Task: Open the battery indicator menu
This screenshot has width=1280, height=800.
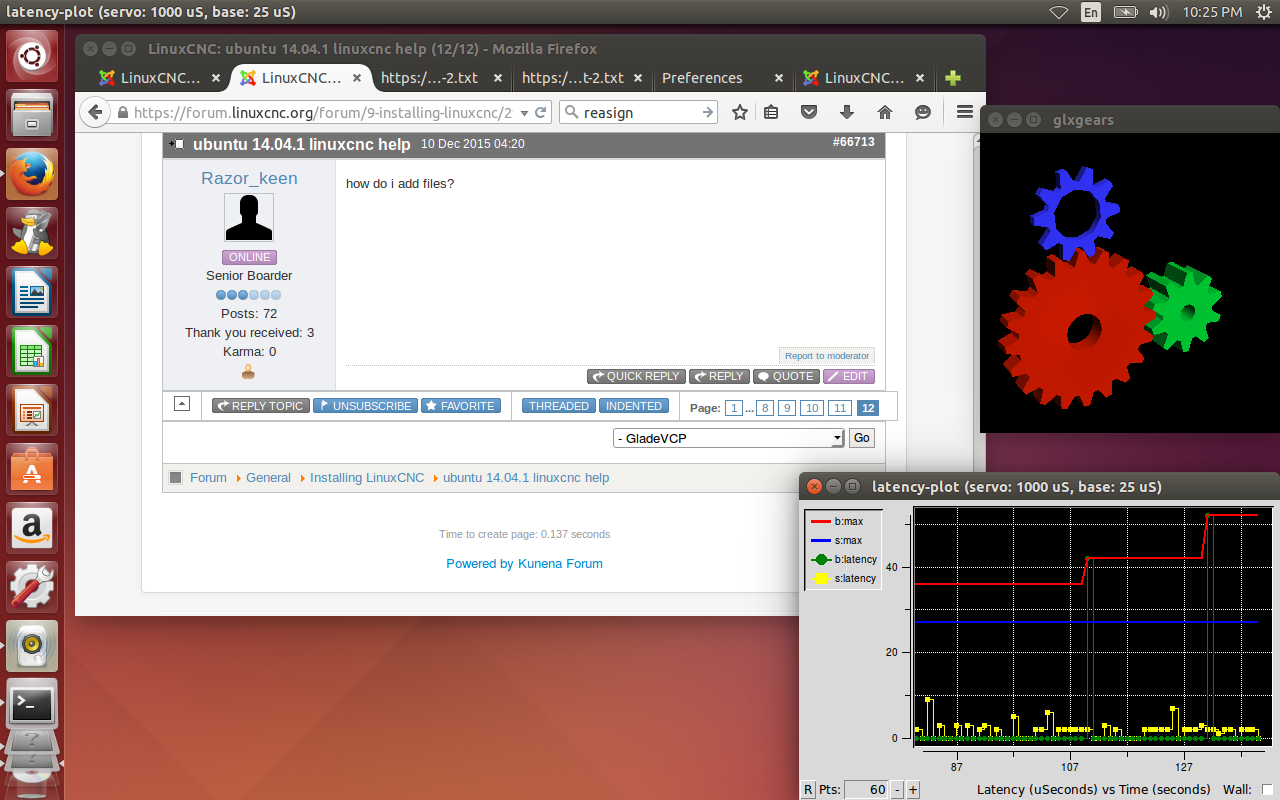Action: 1126,12
